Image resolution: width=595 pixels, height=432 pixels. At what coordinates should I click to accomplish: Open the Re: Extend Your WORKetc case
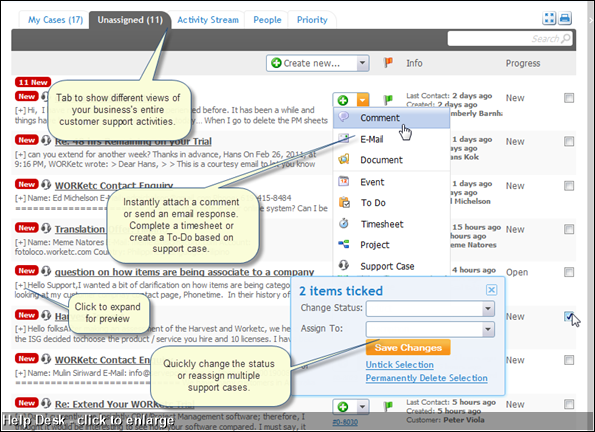(124, 404)
